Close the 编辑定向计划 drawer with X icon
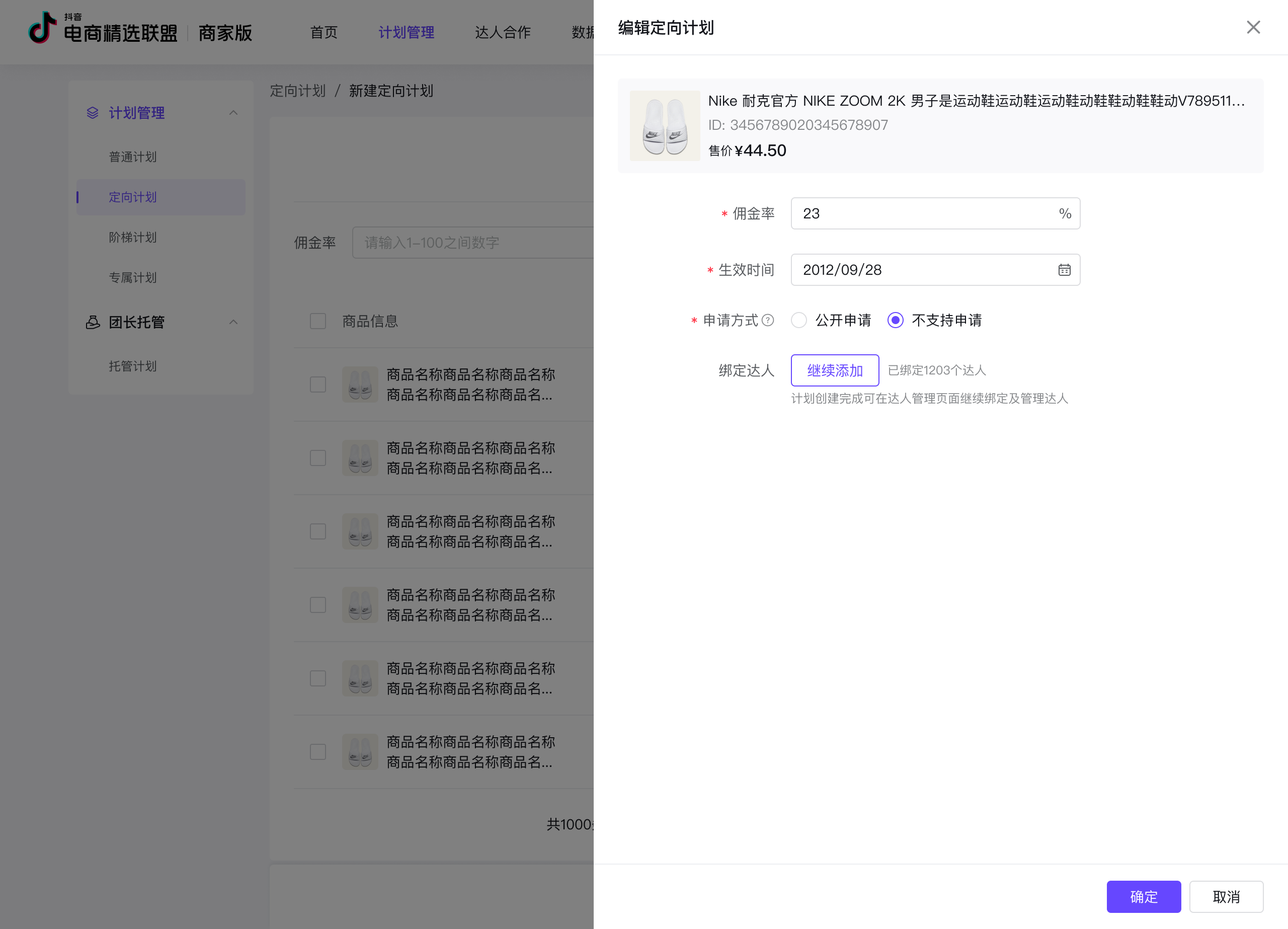 pos(1253,27)
